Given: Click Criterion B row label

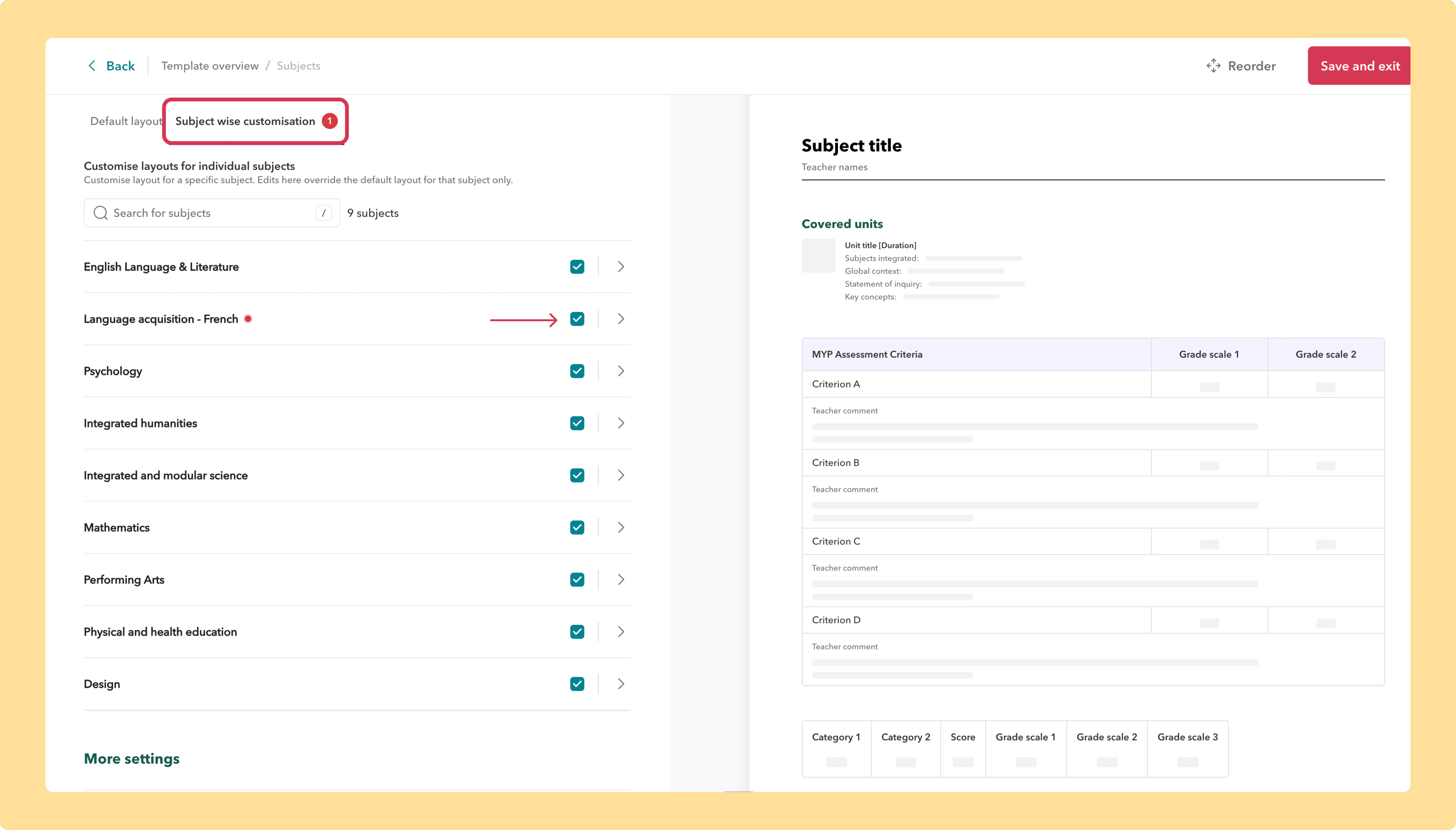Looking at the screenshot, I should point(836,463).
